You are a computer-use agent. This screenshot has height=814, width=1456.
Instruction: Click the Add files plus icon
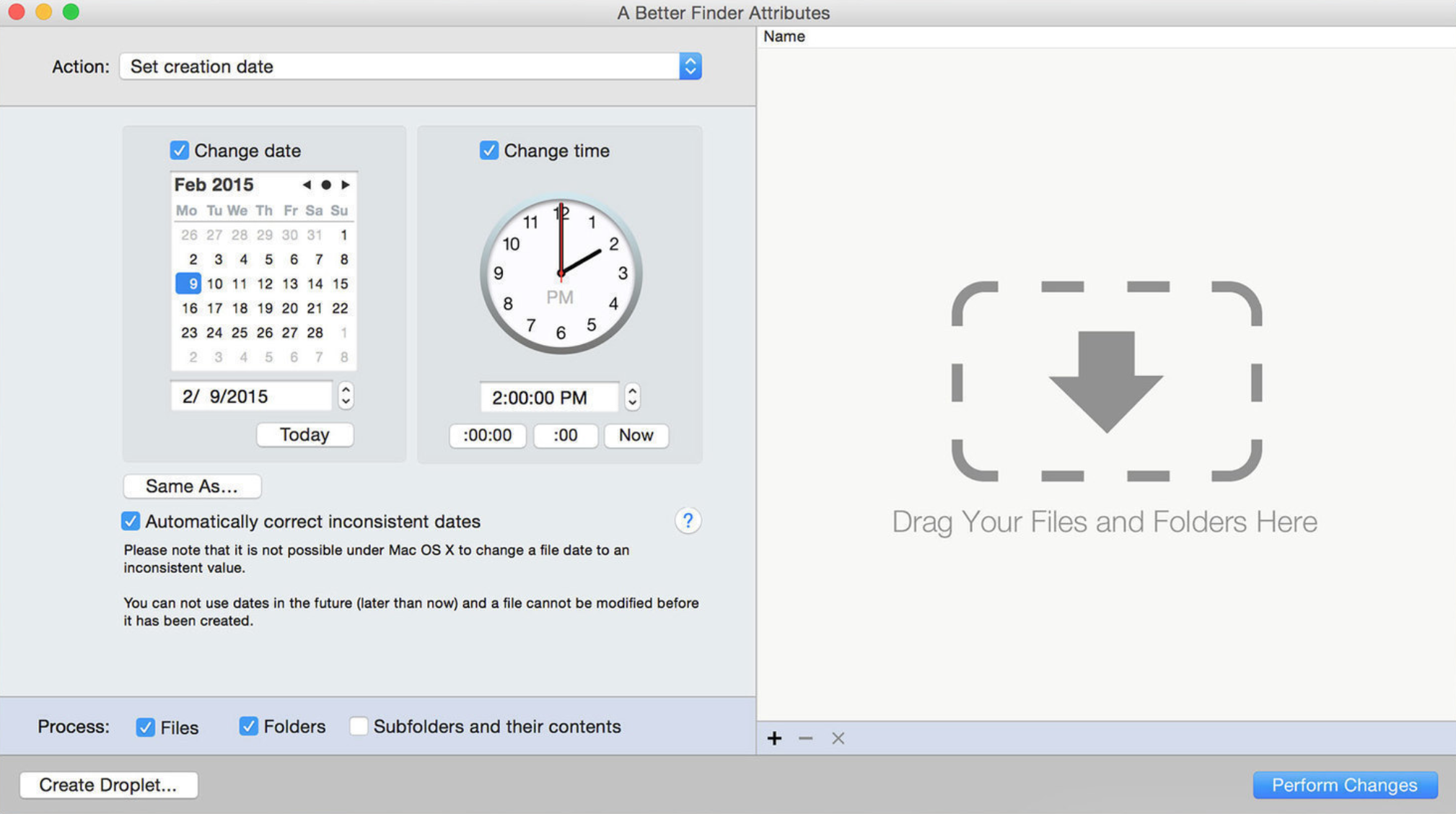(x=774, y=738)
